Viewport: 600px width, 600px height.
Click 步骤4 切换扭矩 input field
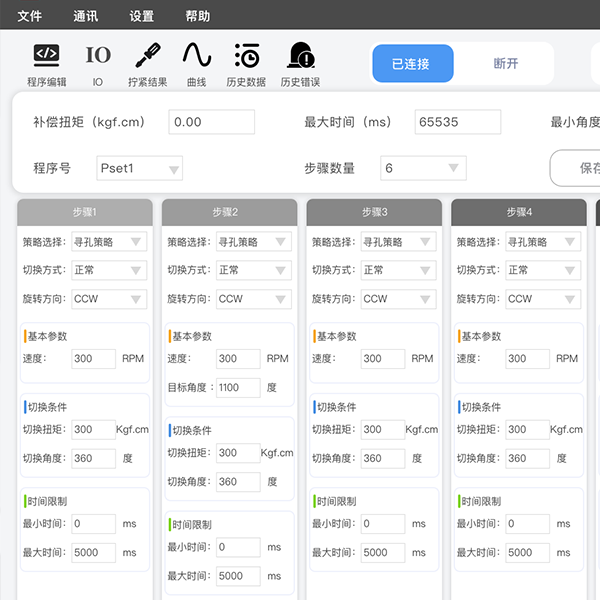click(527, 429)
